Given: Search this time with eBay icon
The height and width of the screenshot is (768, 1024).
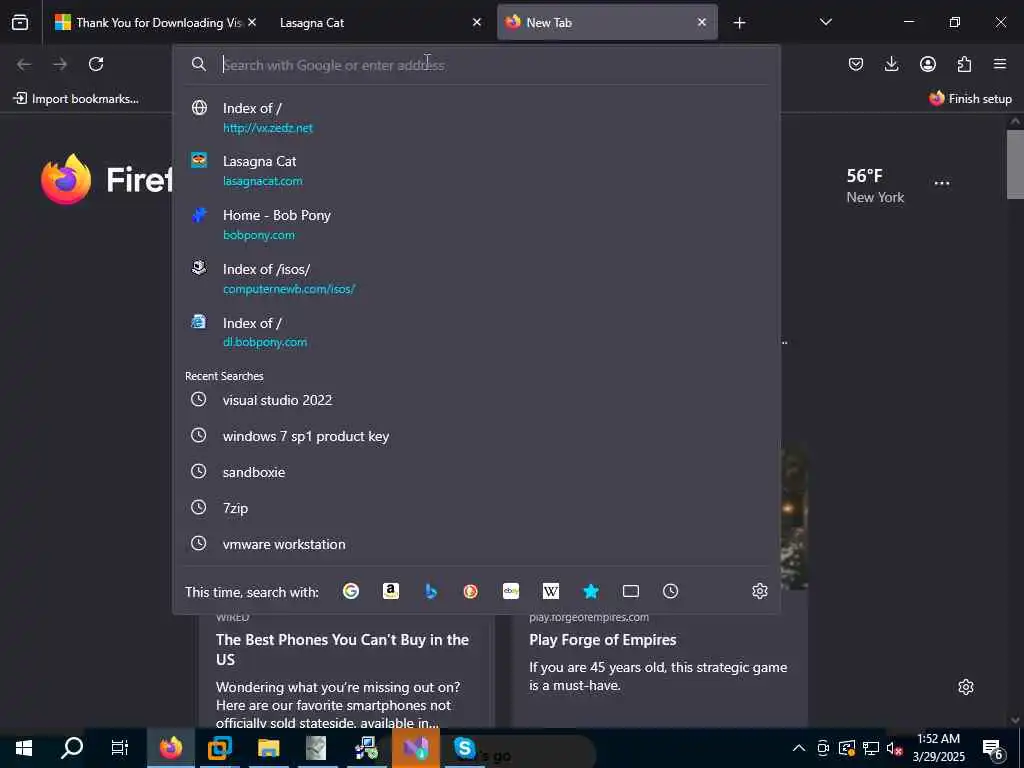Looking at the screenshot, I should [511, 591].
